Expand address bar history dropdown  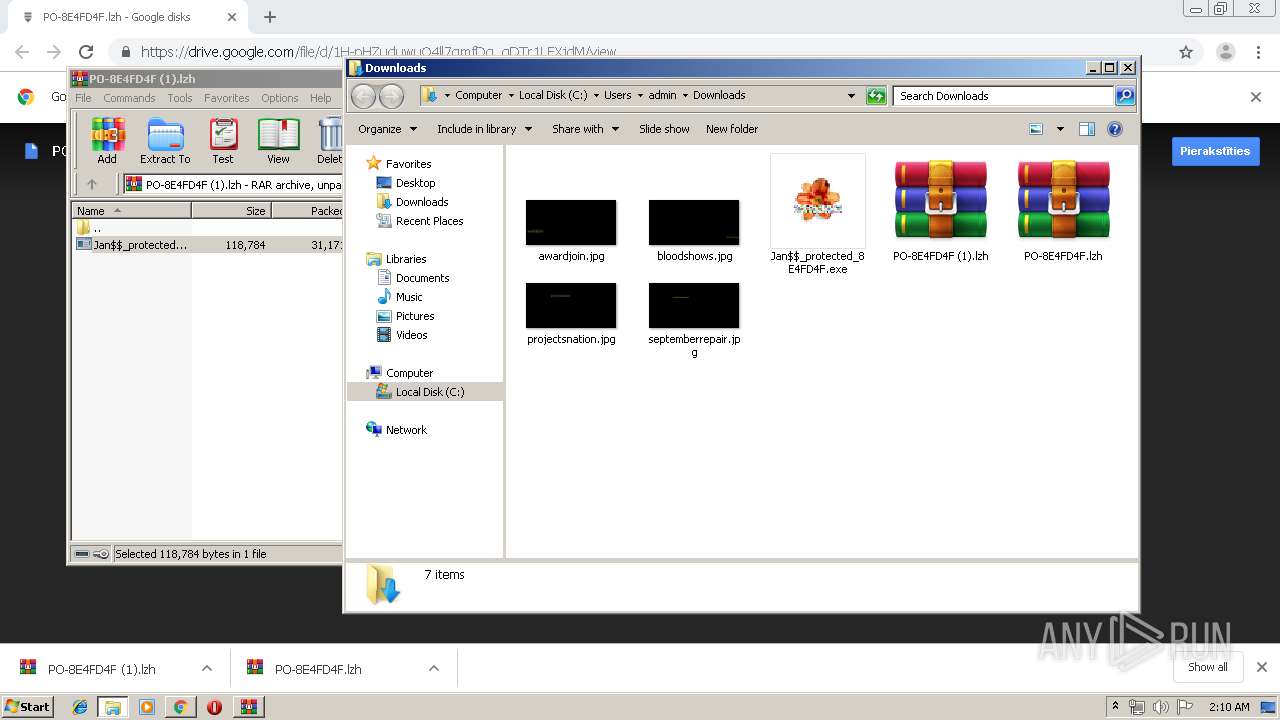tap(851, 96)
